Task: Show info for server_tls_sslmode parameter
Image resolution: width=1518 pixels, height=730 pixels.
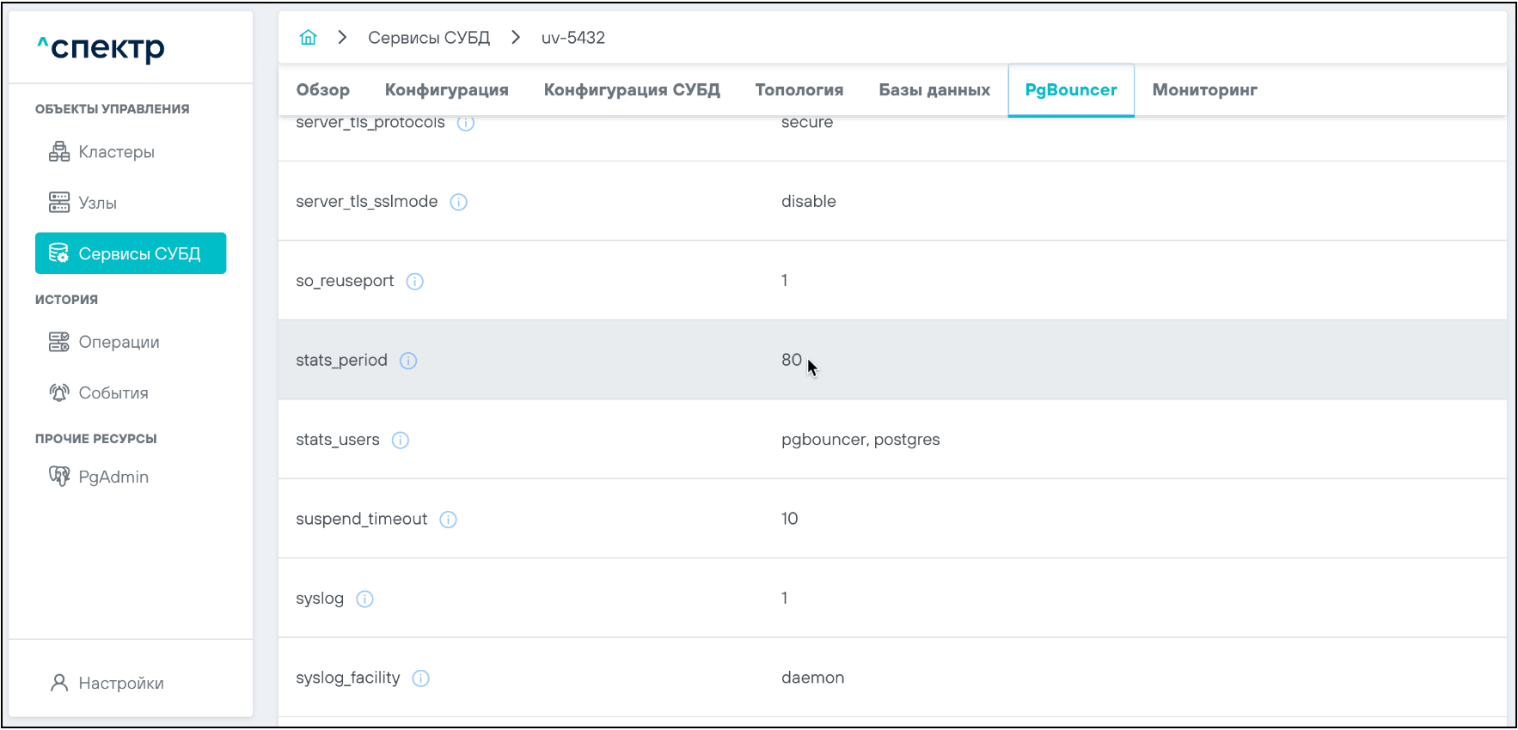Action: 459,202
